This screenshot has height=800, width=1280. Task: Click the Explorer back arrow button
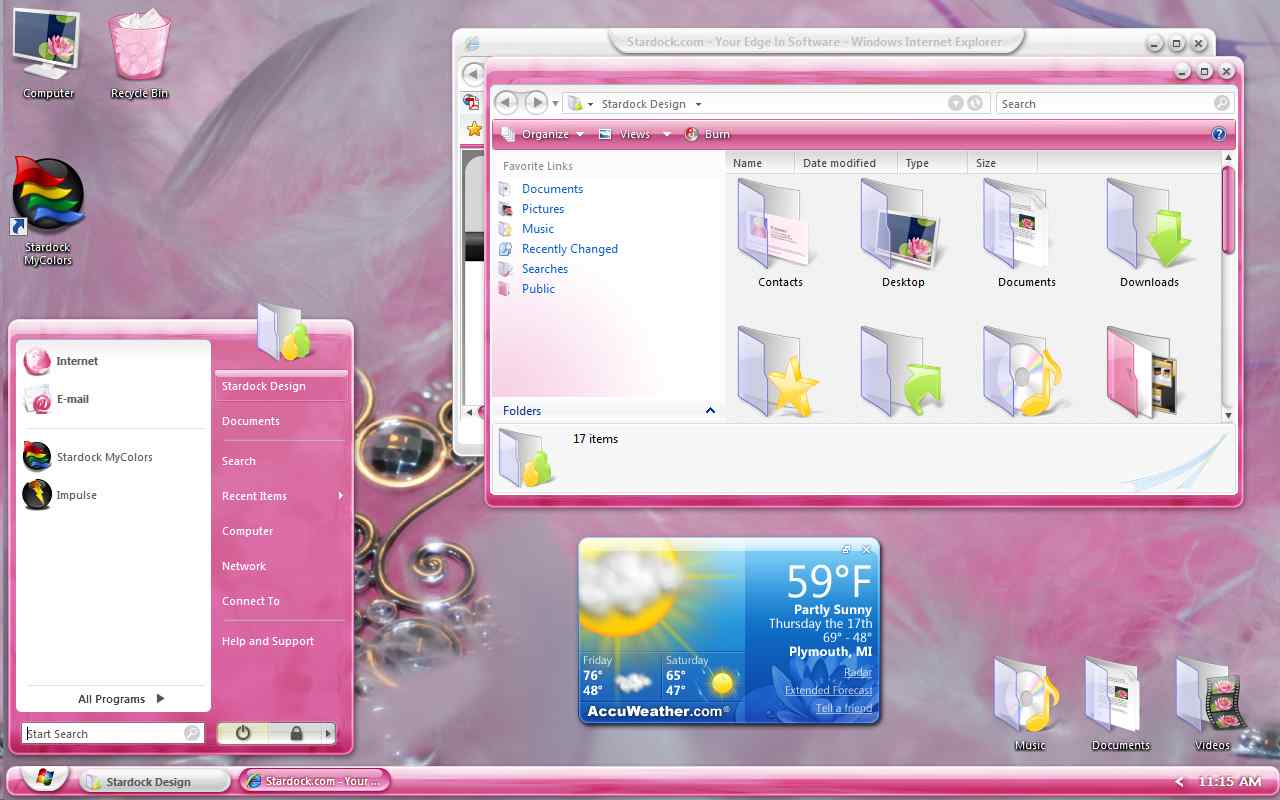pyautogui.click(x=506, y=103)
